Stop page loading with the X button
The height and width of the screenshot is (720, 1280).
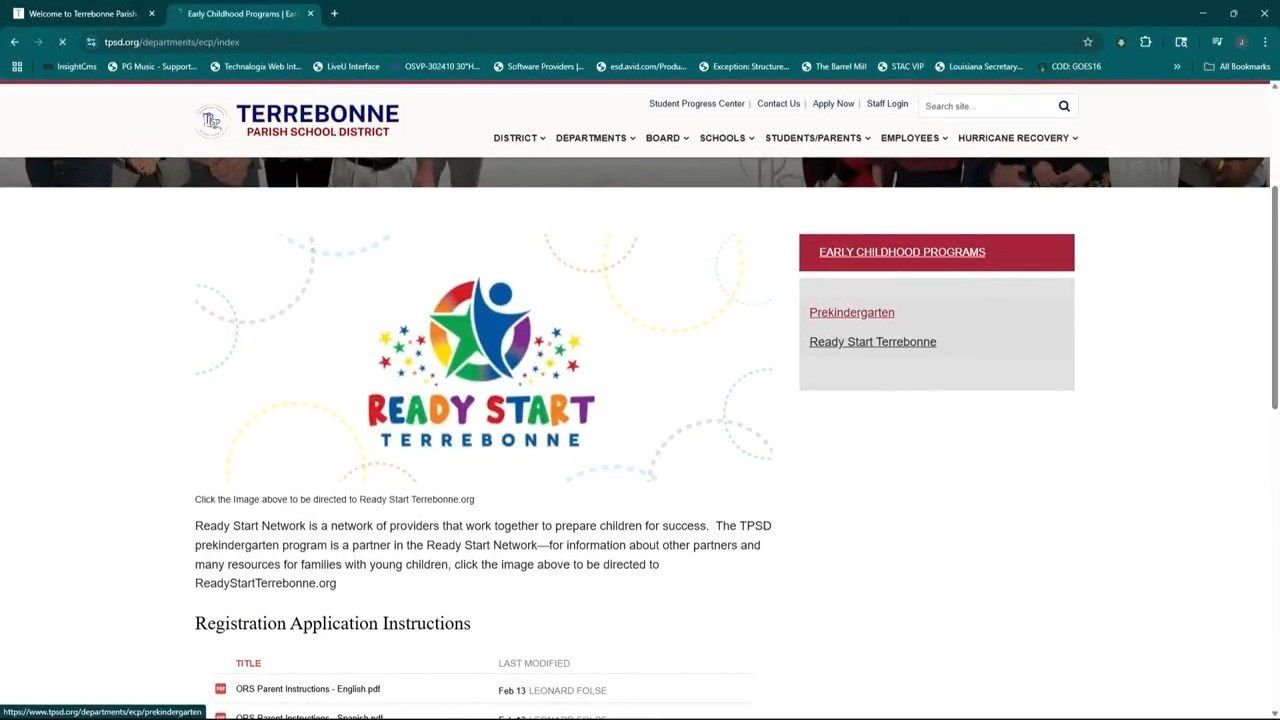[x=62, y=42]
